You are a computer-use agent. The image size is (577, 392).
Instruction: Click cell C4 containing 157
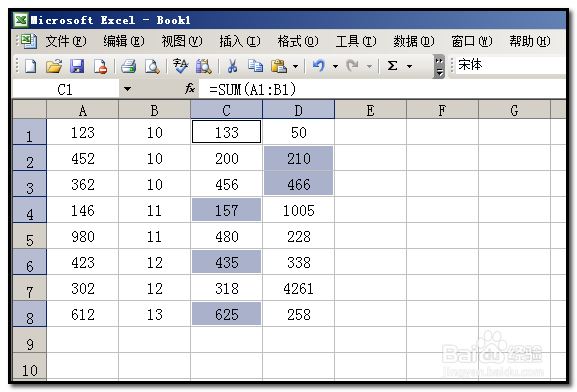(227, 210)
